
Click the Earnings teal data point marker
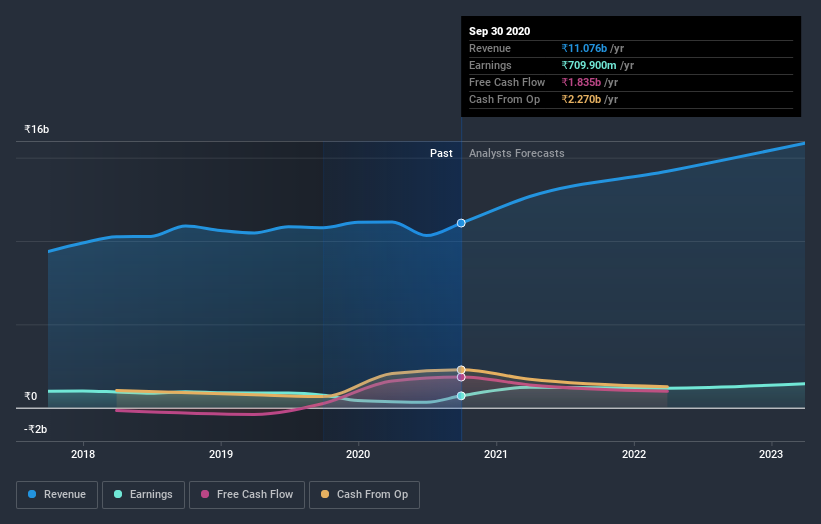pyautogui.click(x=461, y=396)
